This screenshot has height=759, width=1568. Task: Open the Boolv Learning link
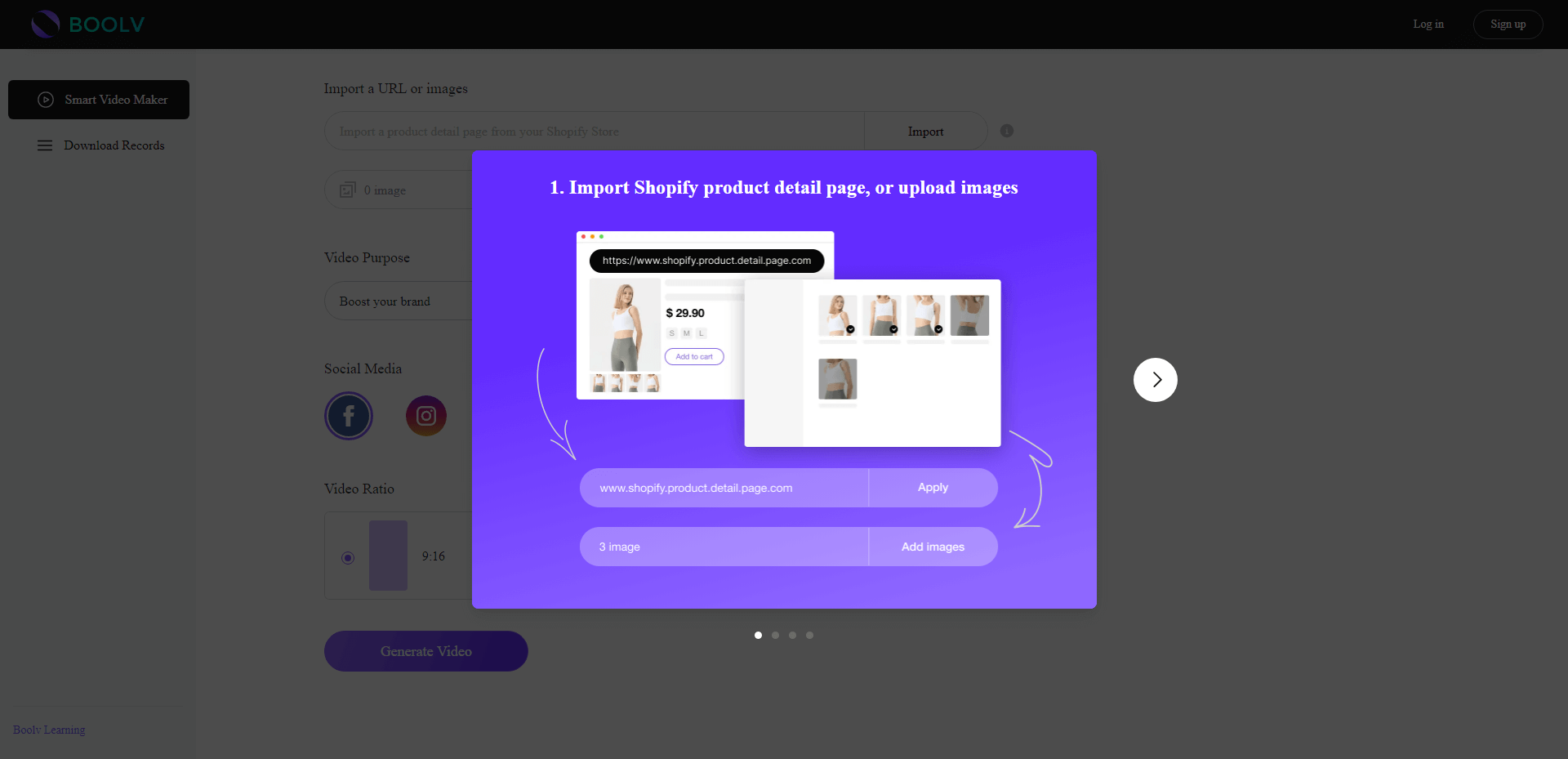click(x=49, y=730)
